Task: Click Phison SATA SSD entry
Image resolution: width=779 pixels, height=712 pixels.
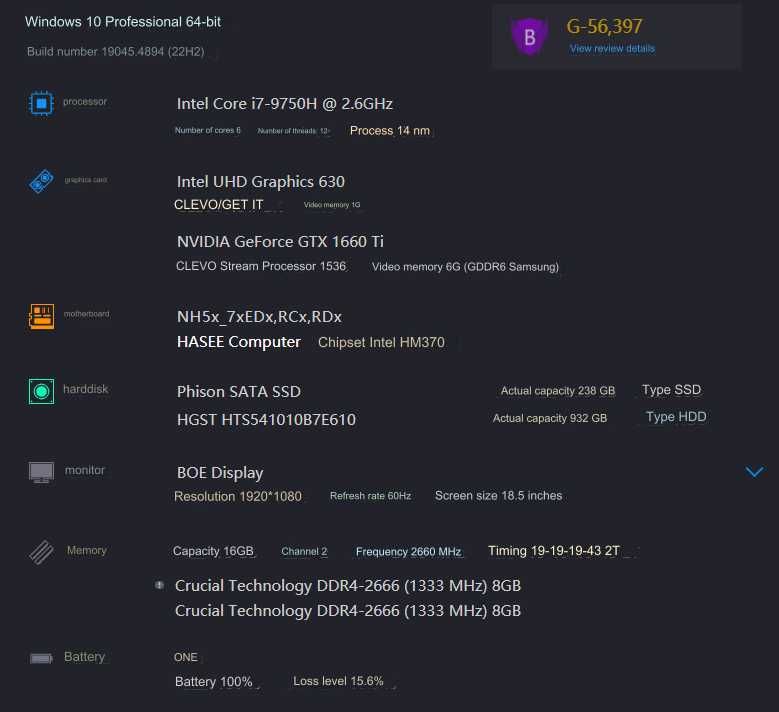Action: [x=239, y=392]
